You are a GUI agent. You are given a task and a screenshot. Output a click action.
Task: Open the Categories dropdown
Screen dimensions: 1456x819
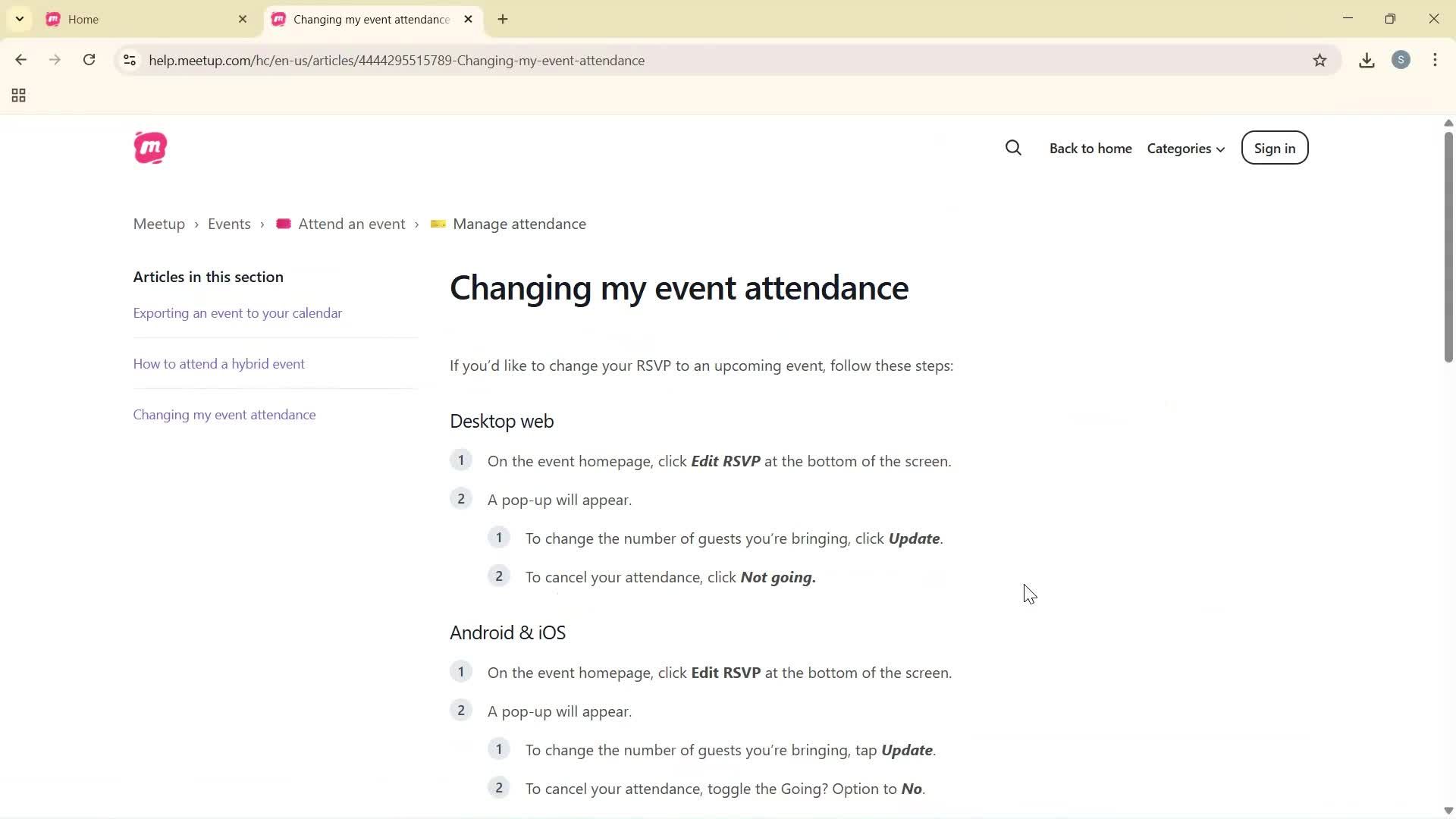tap(1185, 149)
